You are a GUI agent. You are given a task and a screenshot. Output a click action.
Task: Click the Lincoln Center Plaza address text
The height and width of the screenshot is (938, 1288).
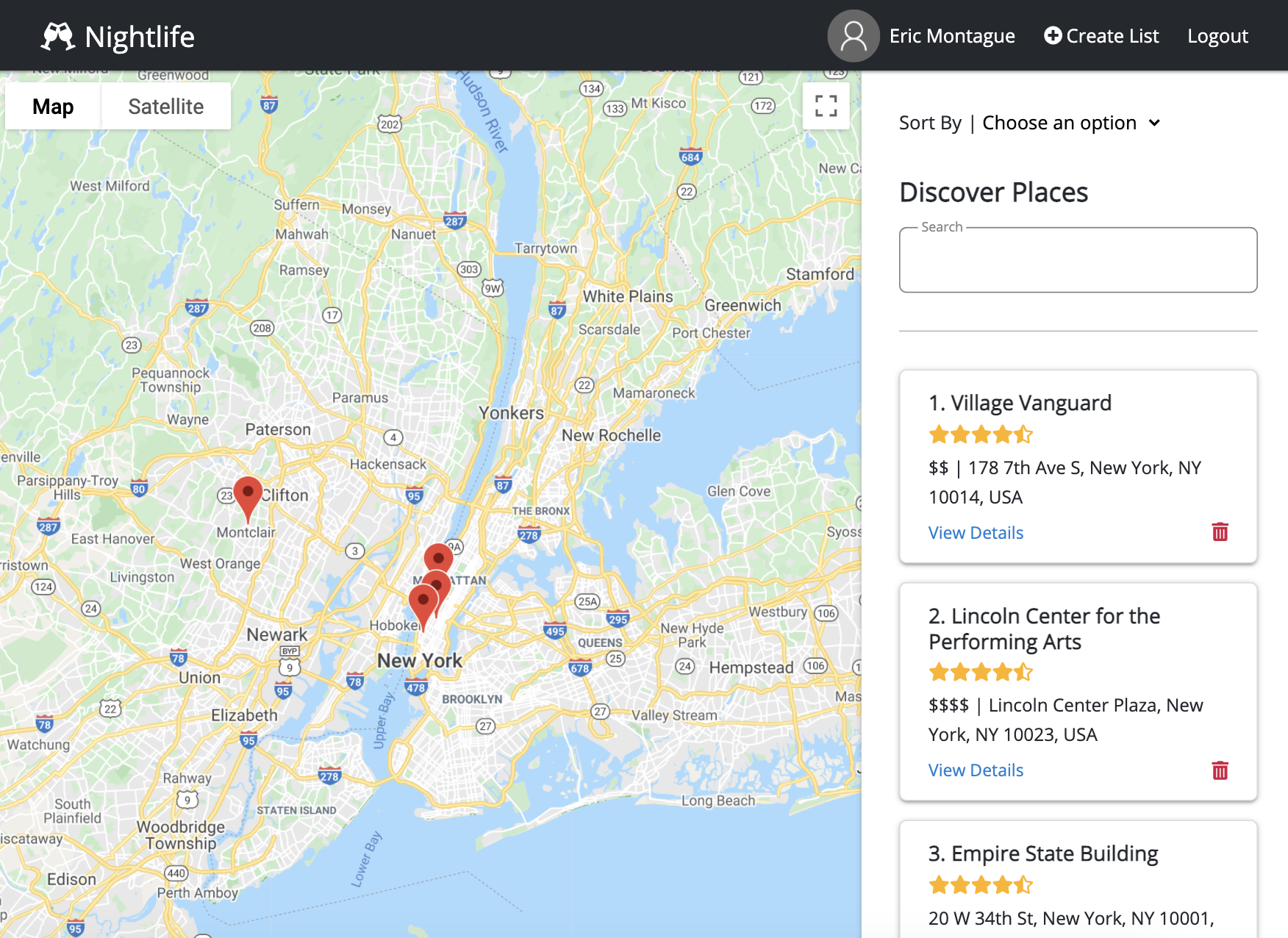coord(1066,720)
